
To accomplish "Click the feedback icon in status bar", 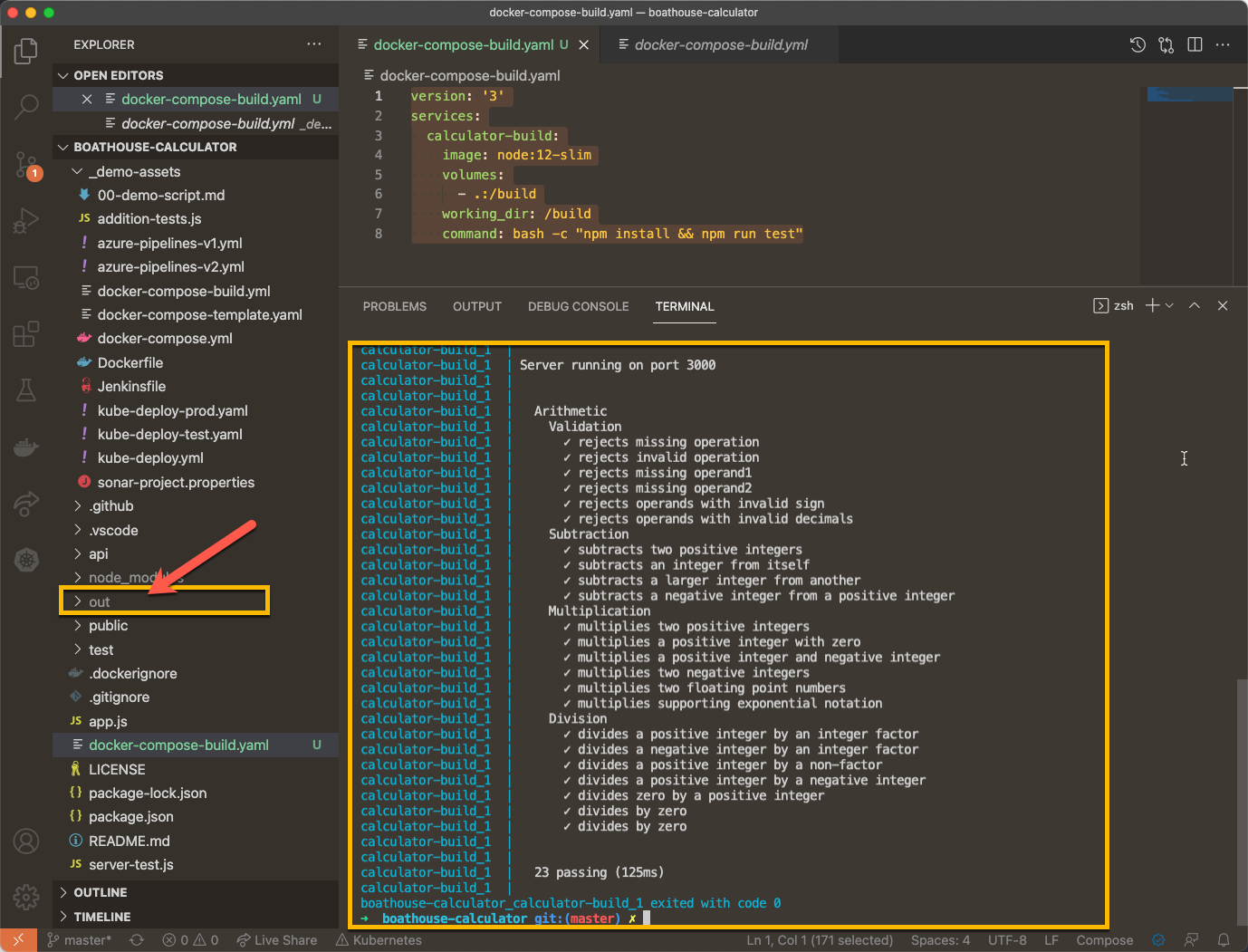I will (x=1191, y=940).
